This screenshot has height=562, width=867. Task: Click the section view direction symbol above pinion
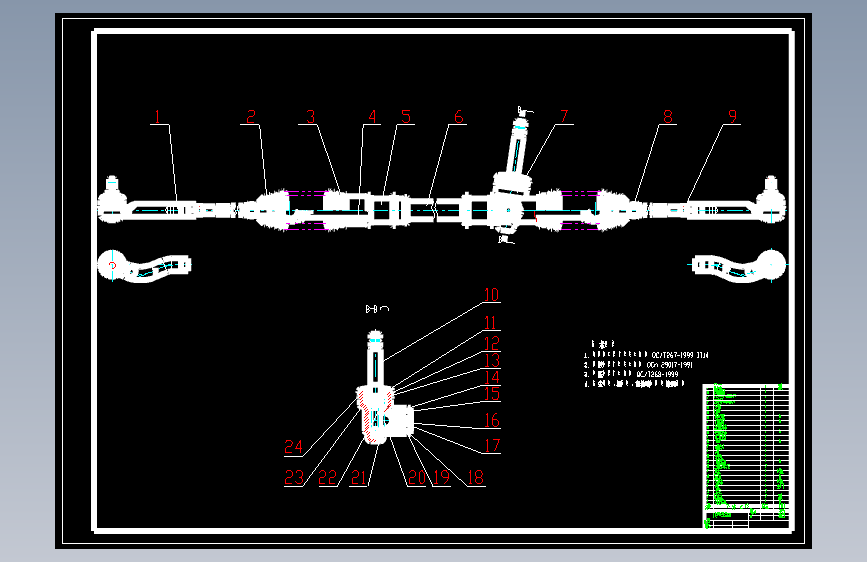pos(377,309)
